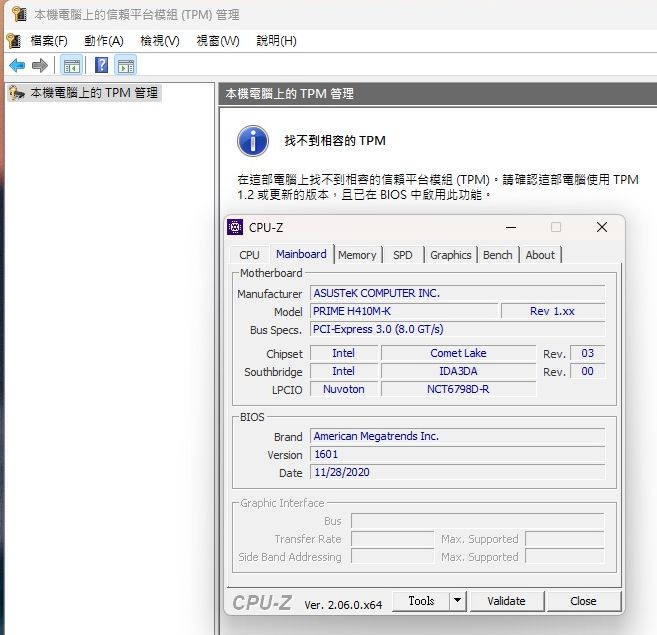Switch to the Graphics tab in CPU-Z
Screen dimensions: 657x635
(451, 255)
